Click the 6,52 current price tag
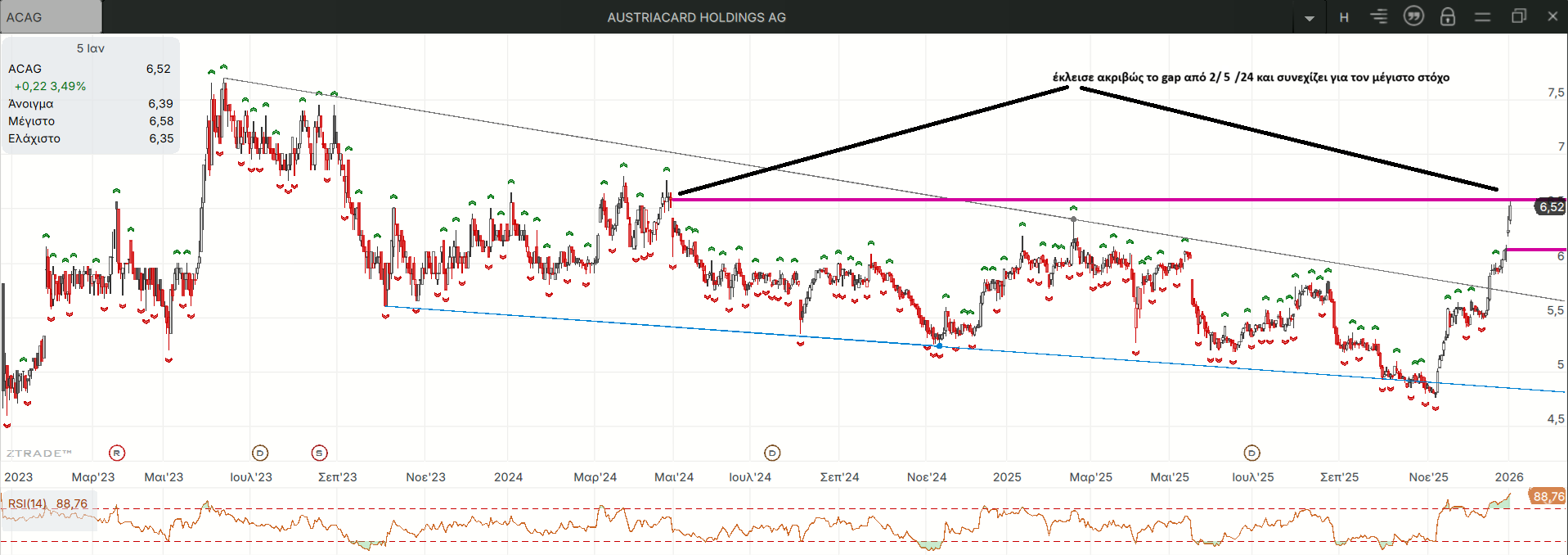The height and width of the screenshot is (555, 1568). click(x=1550, y=207)
